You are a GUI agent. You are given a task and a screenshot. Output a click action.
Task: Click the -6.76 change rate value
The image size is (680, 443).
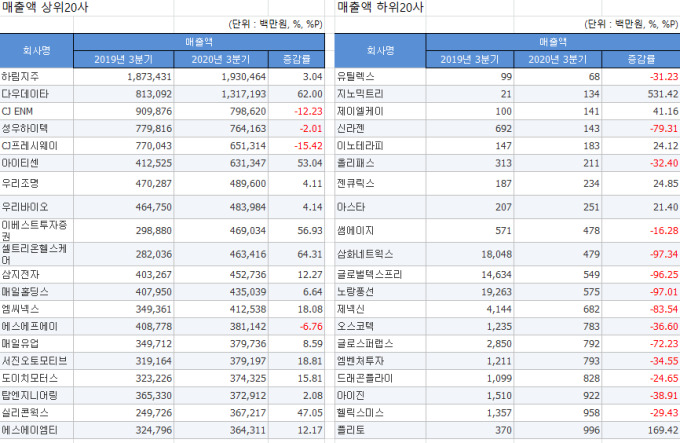click(x=311, y=327)
